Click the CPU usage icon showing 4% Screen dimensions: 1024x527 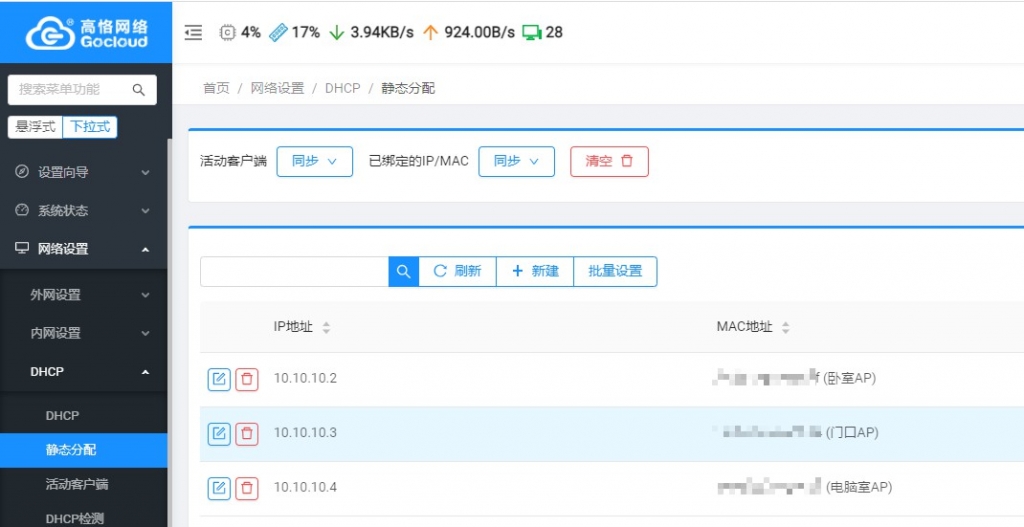(x=227, y=32)
